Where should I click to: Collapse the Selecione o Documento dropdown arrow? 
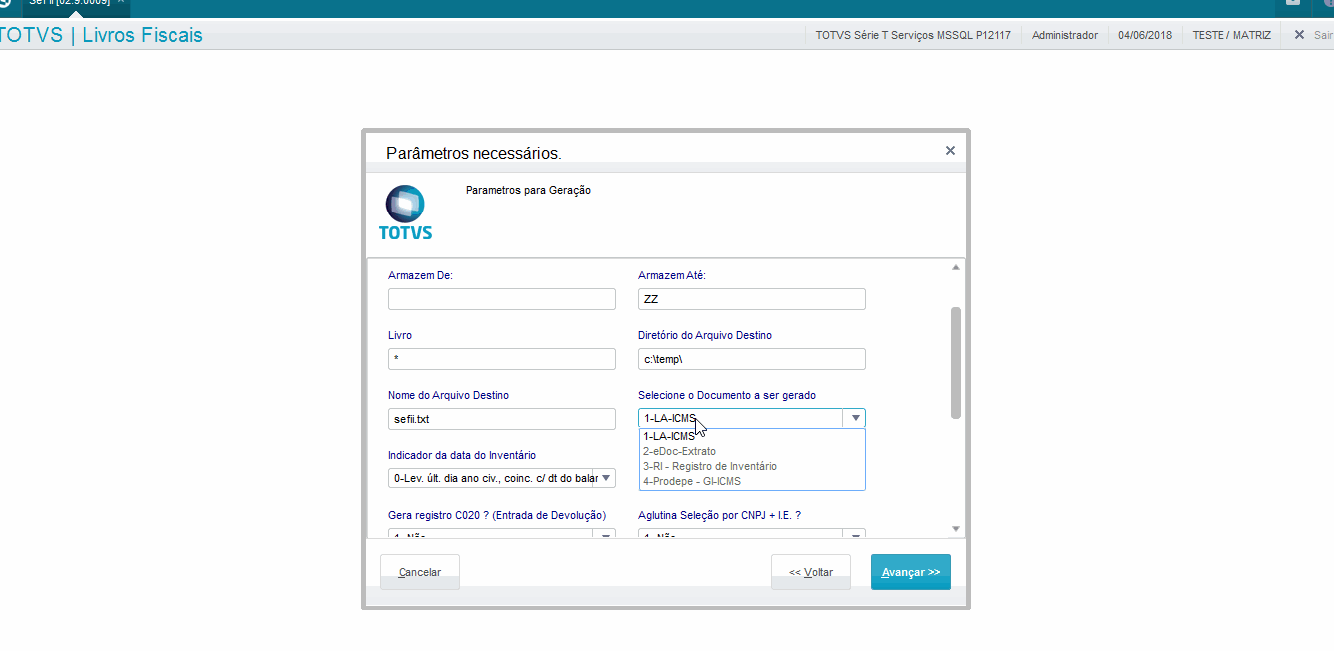(x=854, y=419)
